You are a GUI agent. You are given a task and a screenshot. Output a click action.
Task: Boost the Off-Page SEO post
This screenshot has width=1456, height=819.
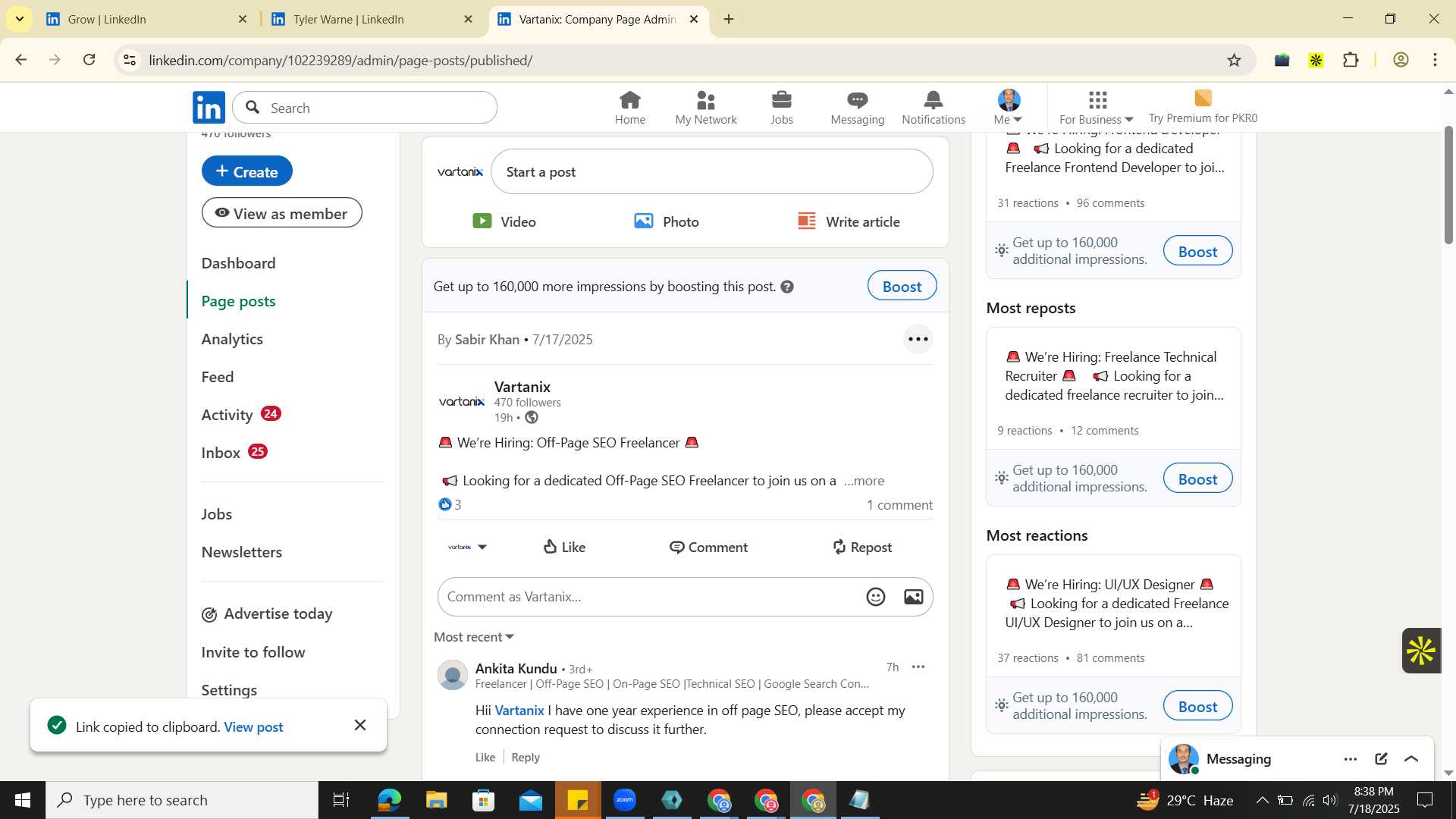(902, 286)
